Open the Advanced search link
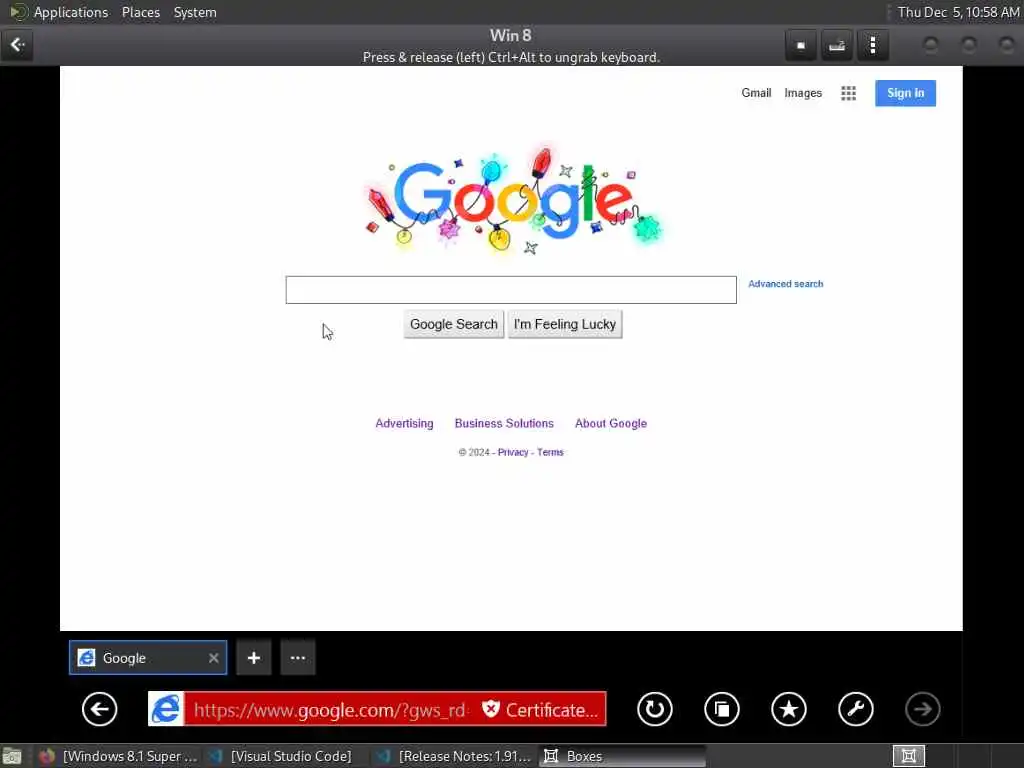Viewport: 1024px width, 768px height. (x=786, y=283)
